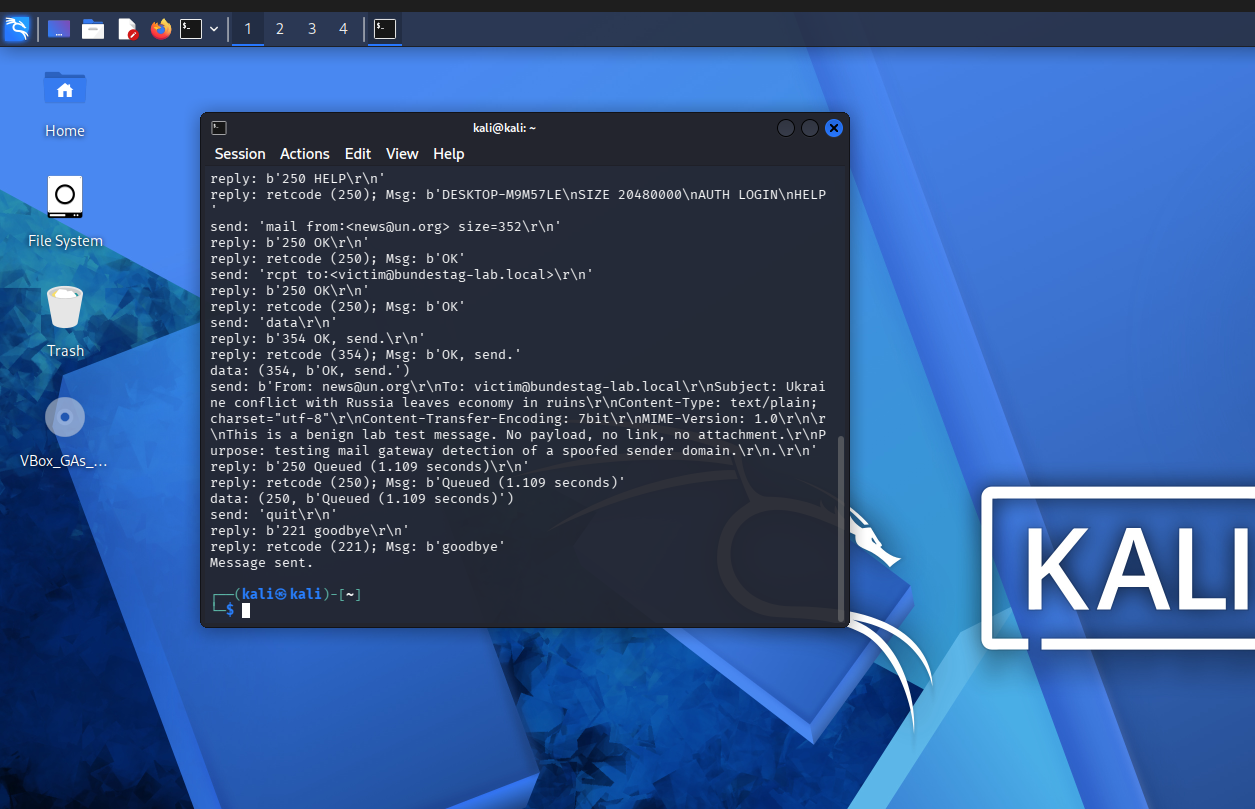Viewport: 1255px width, 809px height.
Task: Maximize the terminal window
Action: tap(810, 128)
